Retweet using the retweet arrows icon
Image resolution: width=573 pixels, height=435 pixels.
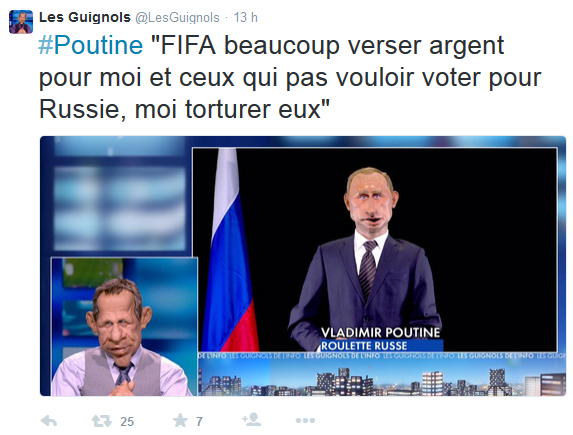(102, 421)
